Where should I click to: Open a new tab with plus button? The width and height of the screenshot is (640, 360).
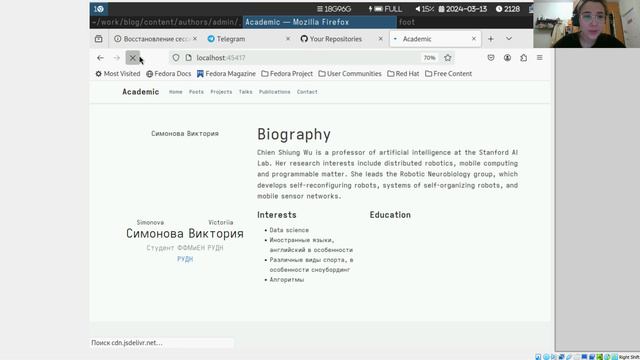point(491,39)
